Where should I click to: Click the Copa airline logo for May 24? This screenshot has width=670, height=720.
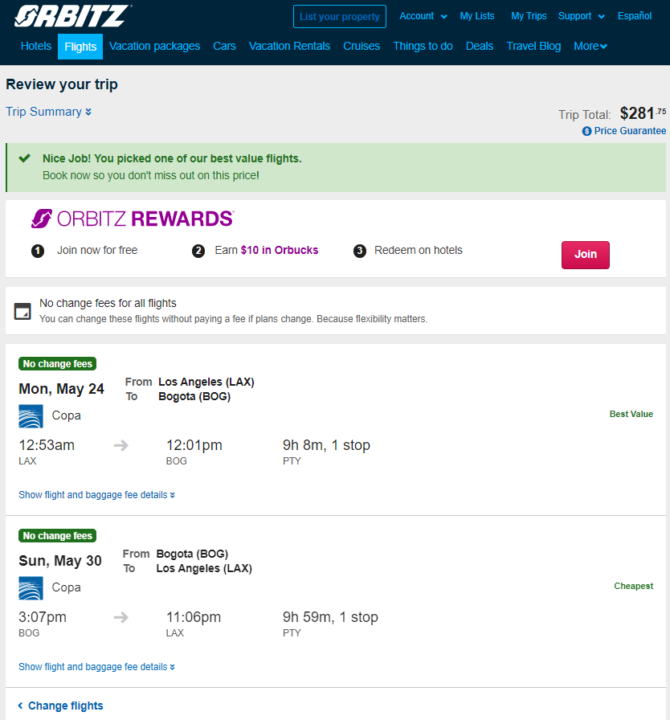[31, 416]
